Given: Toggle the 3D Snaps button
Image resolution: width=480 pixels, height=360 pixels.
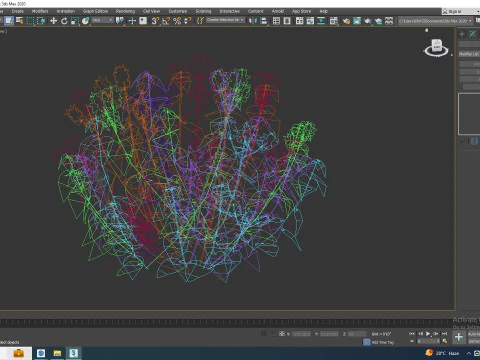Looking at the screenshot, I should 155,21.
